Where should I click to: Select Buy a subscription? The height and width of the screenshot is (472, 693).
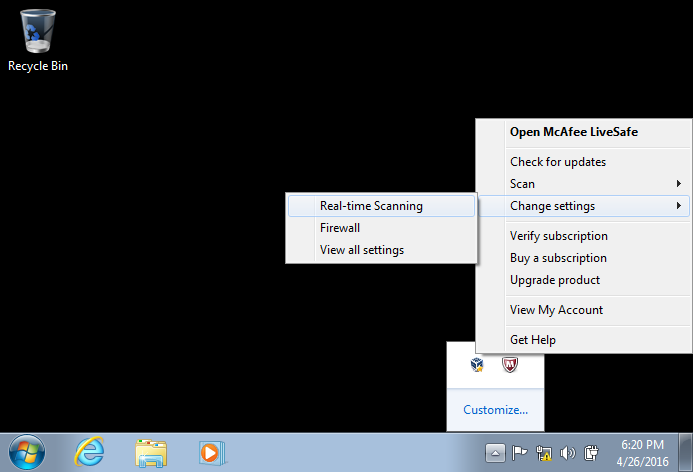pyautogui.click(x=584, y=258)
